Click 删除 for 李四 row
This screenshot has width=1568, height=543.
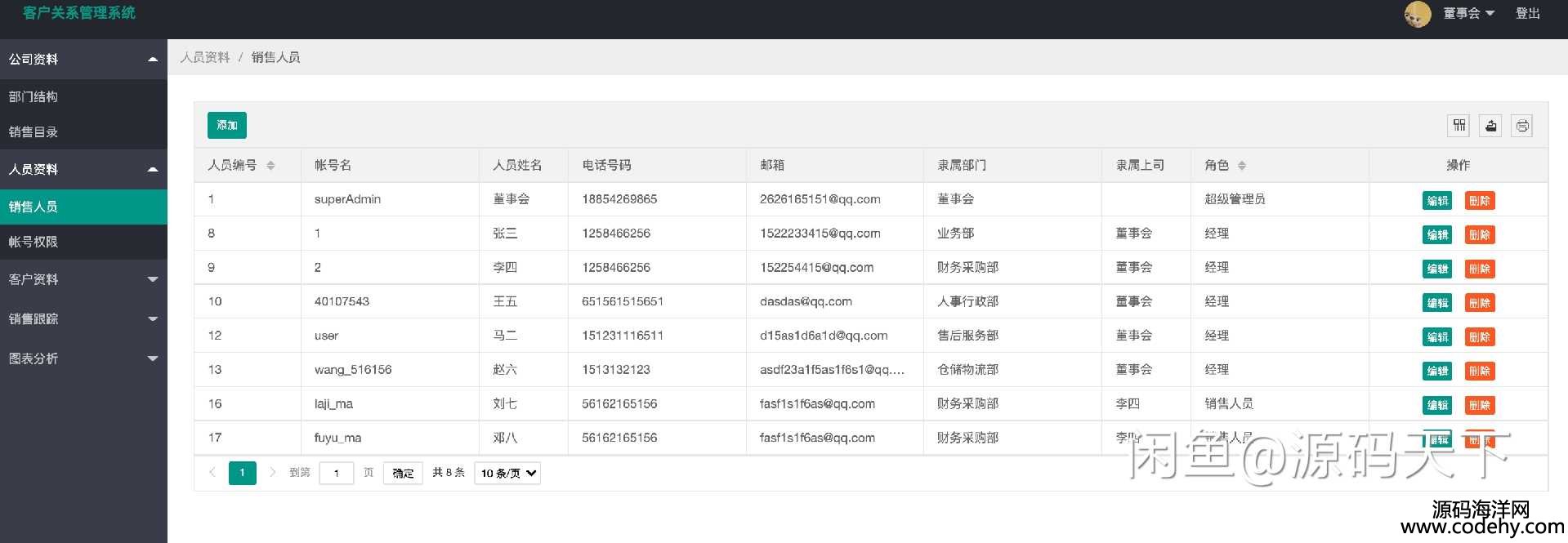1480,269
